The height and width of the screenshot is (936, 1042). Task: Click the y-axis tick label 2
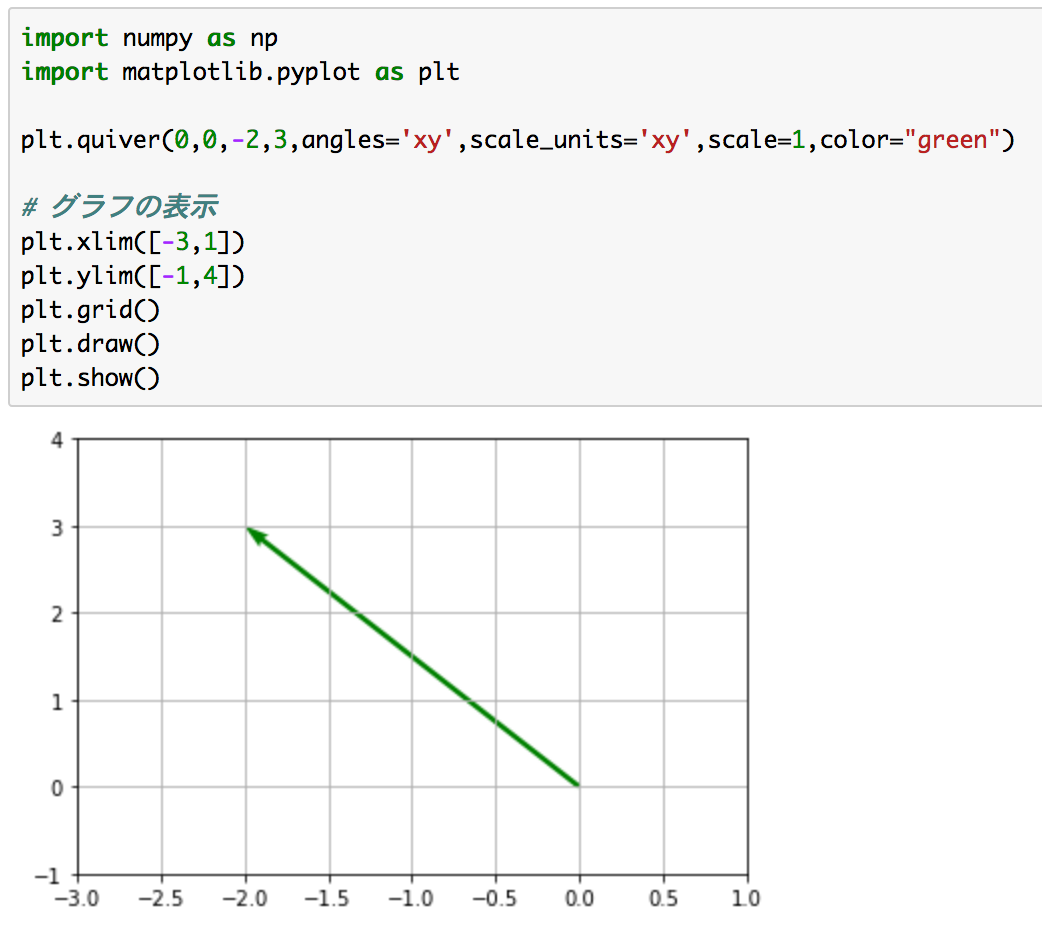(x=57, y=614)
